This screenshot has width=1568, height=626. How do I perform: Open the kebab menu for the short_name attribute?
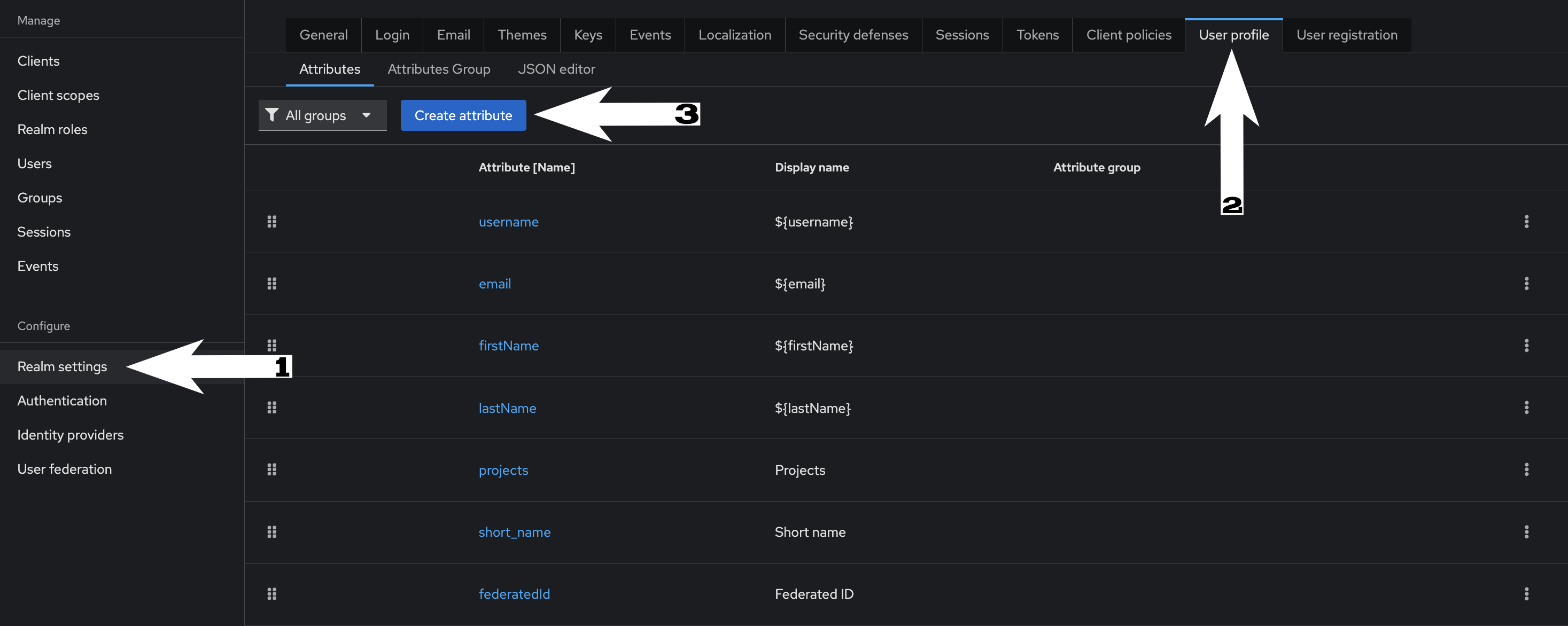[x=1526, y=531]
